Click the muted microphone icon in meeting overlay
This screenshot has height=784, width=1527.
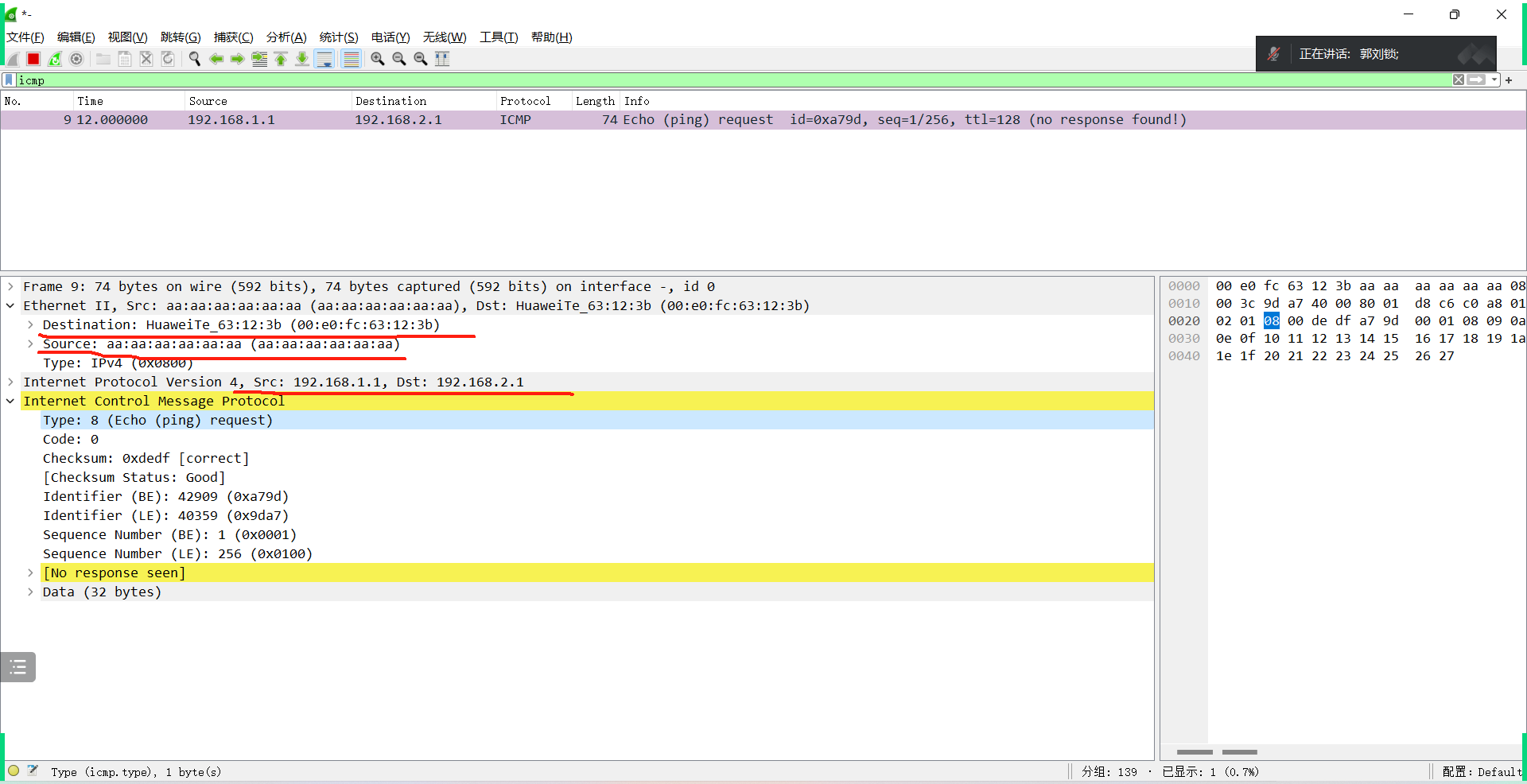tap(1274, 54)
